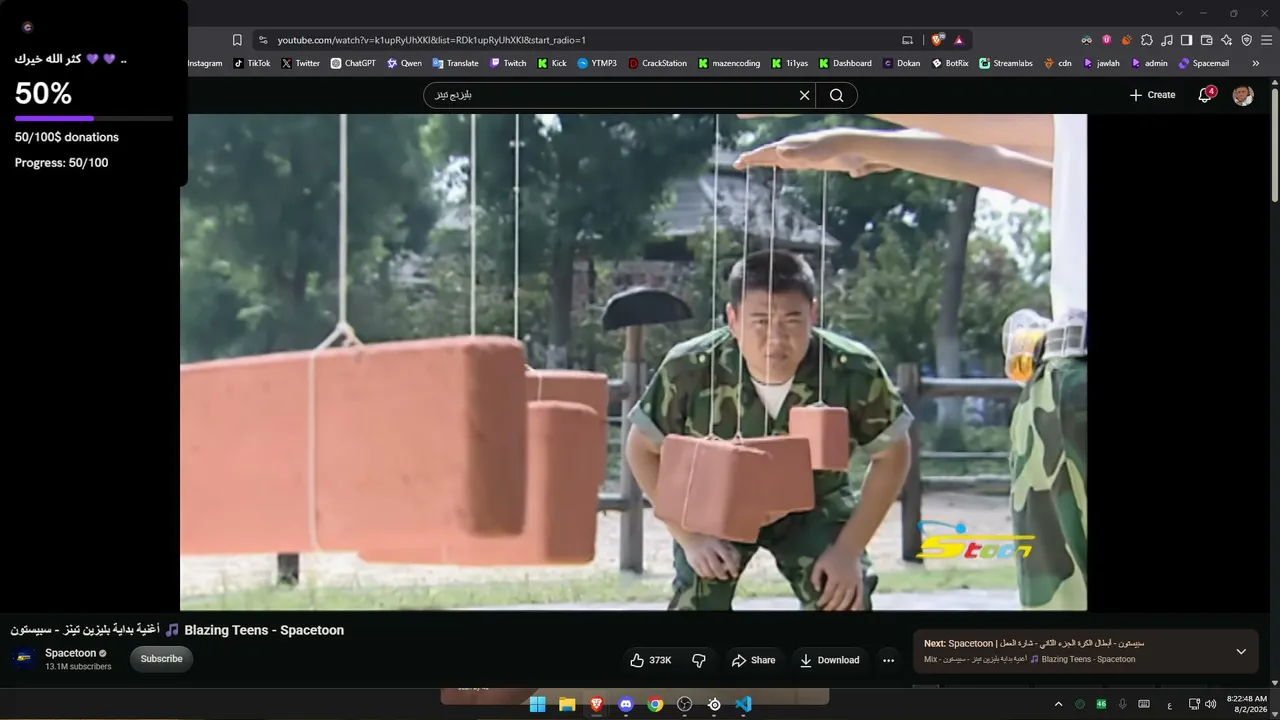This screenshot has width=1280, height=720.
Task: Open the Dashboard bookmark
Action: (846, 63)
